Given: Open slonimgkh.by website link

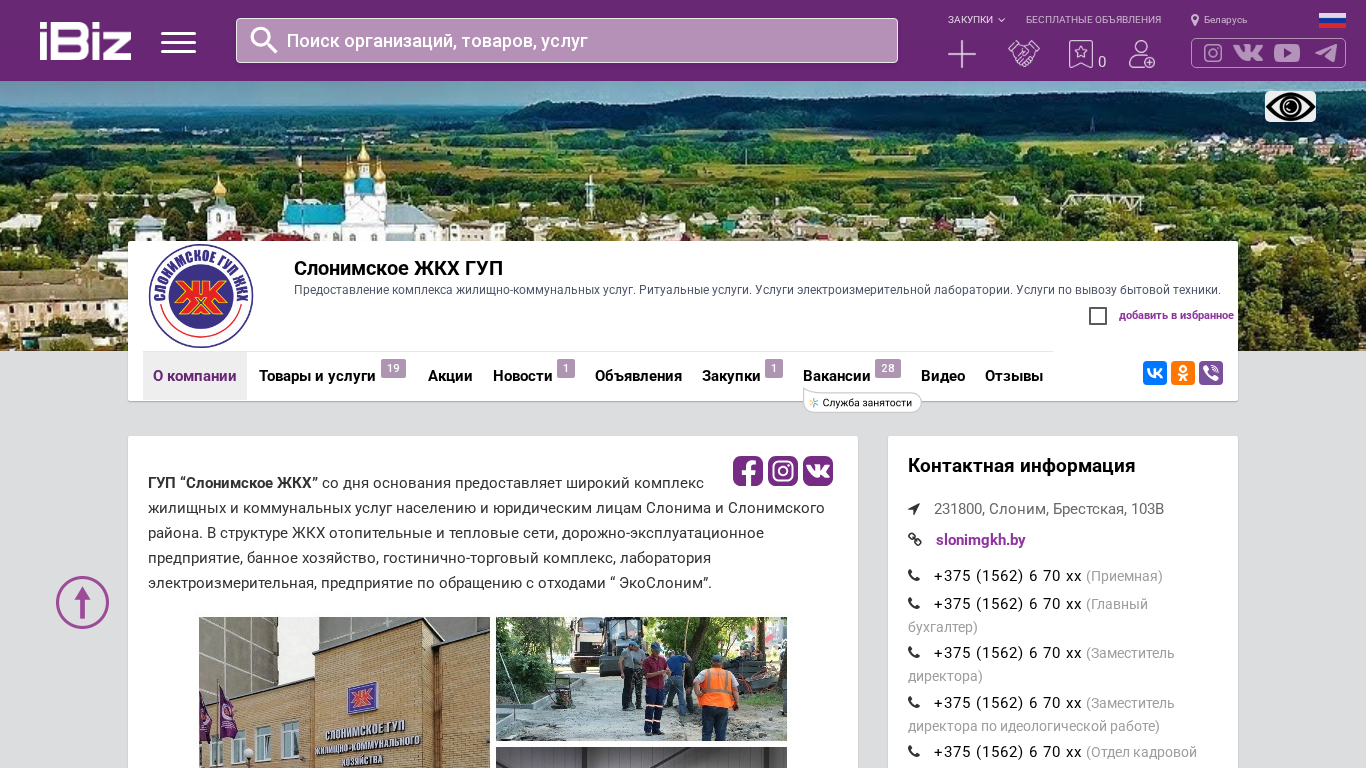Looking at the screenshot, I should coord(980,540).
